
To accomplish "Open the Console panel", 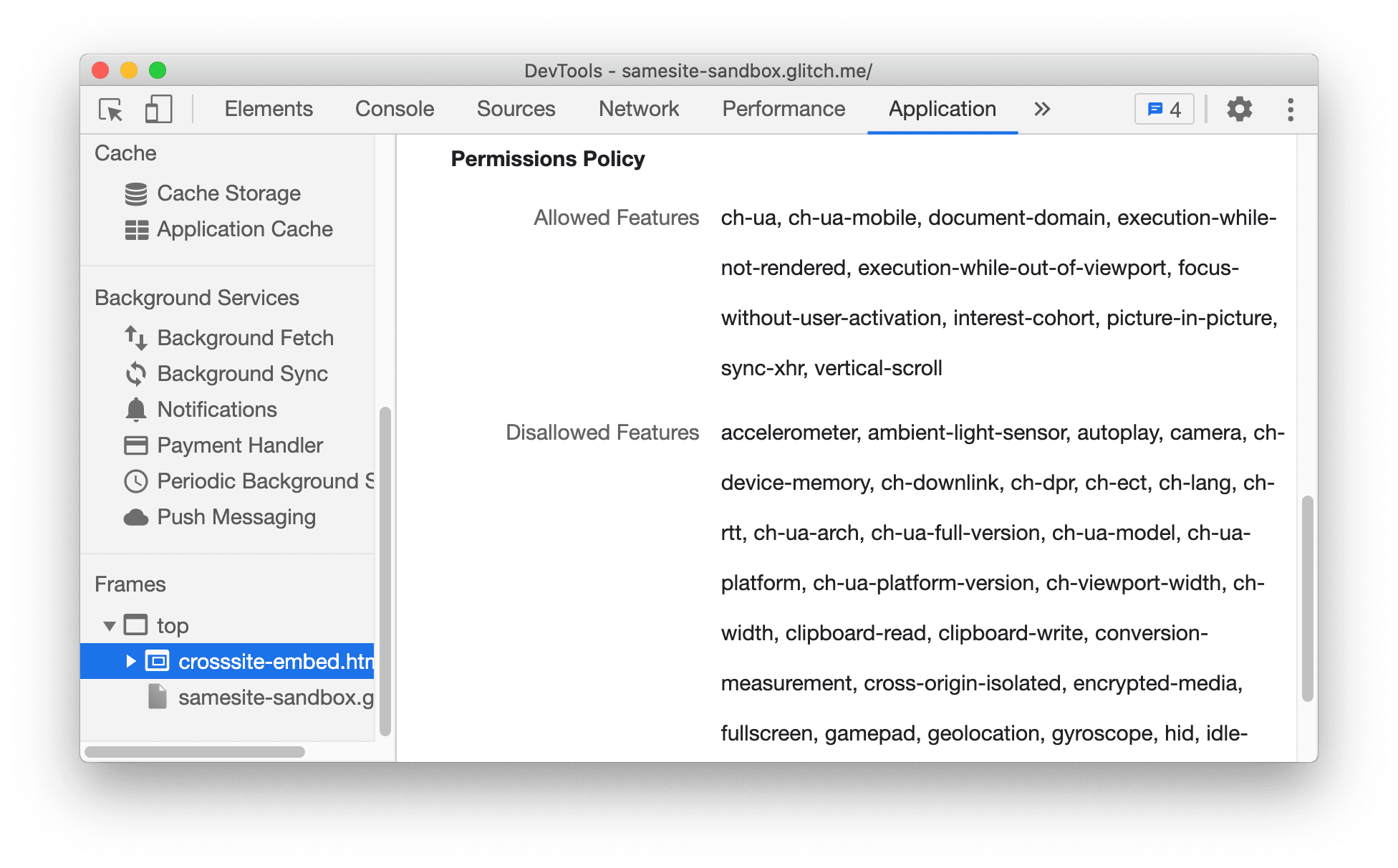I will tap(394, 109).
